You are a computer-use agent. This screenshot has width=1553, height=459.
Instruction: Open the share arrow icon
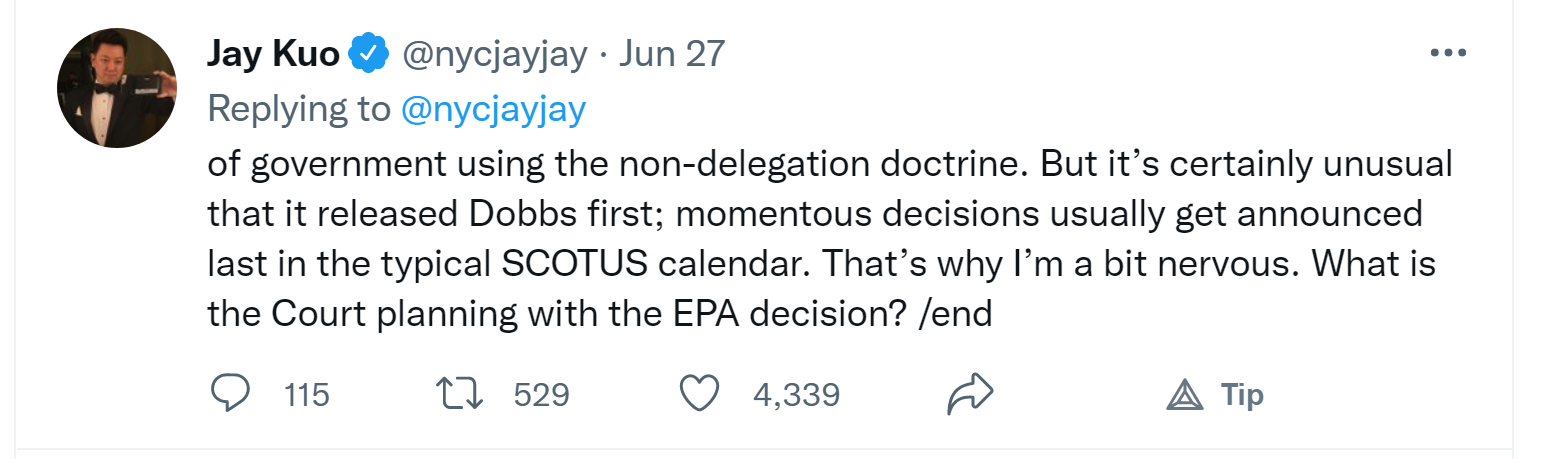point(969,395)
